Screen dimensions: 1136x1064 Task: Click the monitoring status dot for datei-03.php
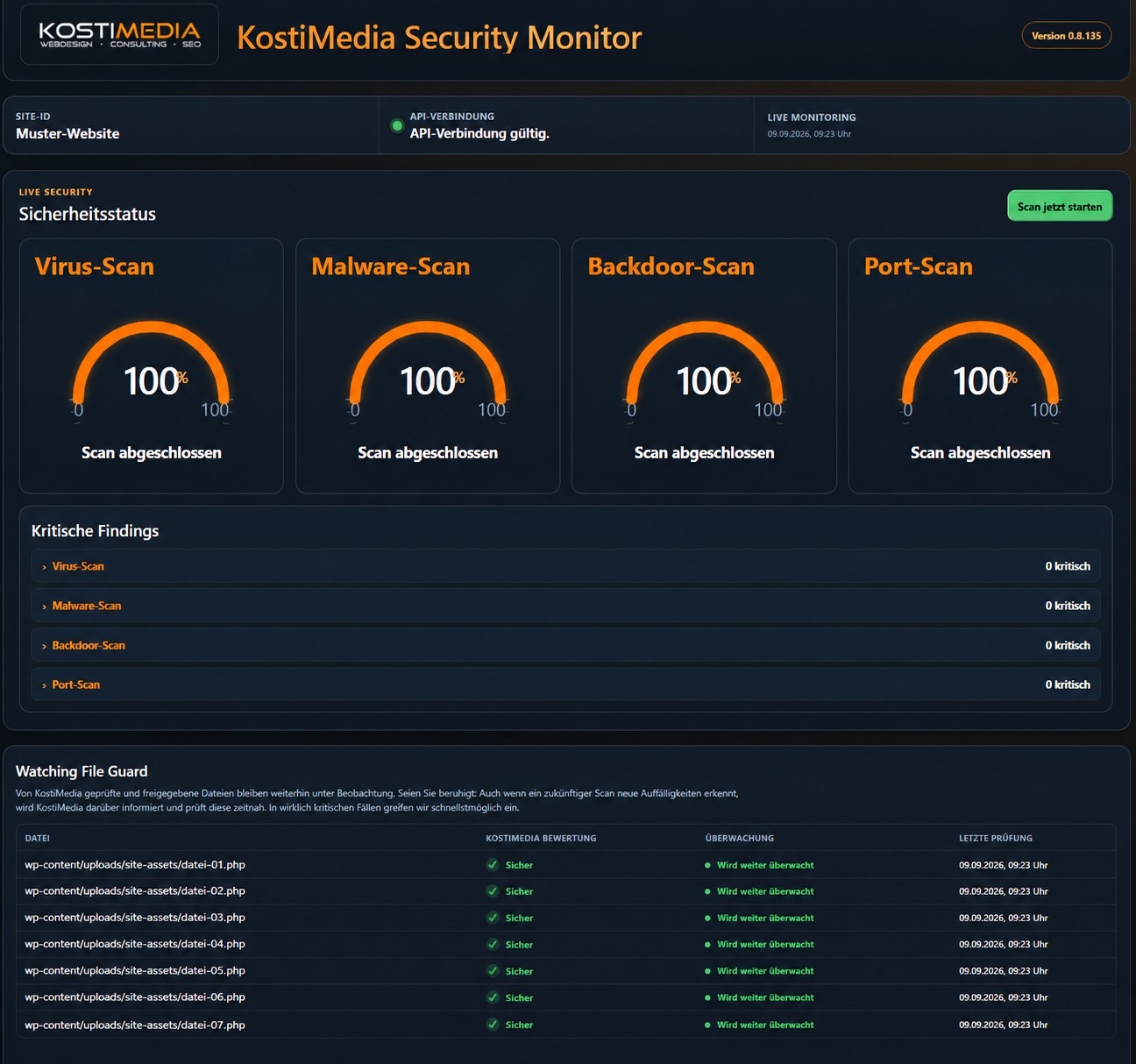(x=707, y=918)
